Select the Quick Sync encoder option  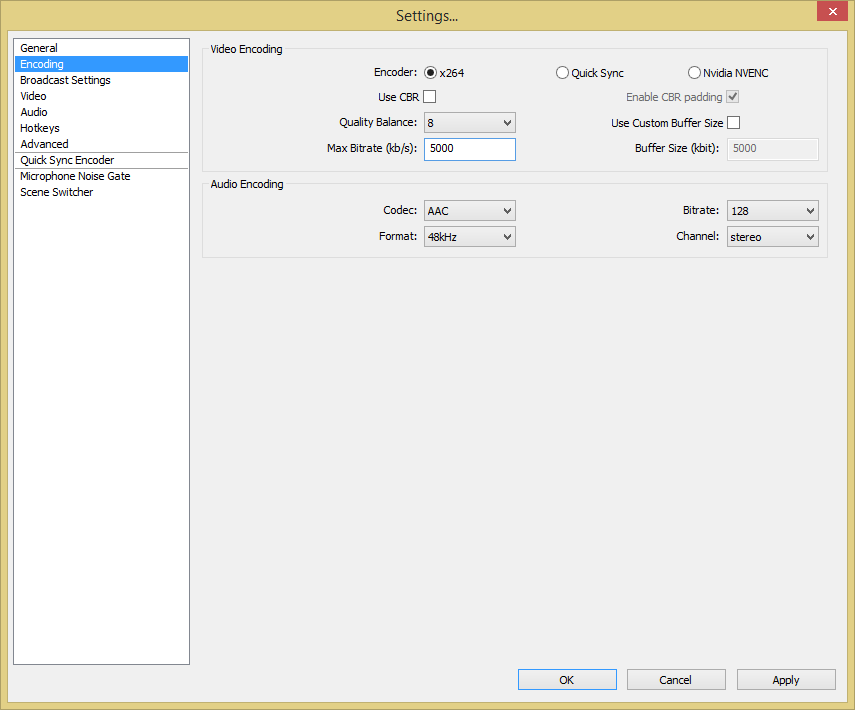coord(562,73)
